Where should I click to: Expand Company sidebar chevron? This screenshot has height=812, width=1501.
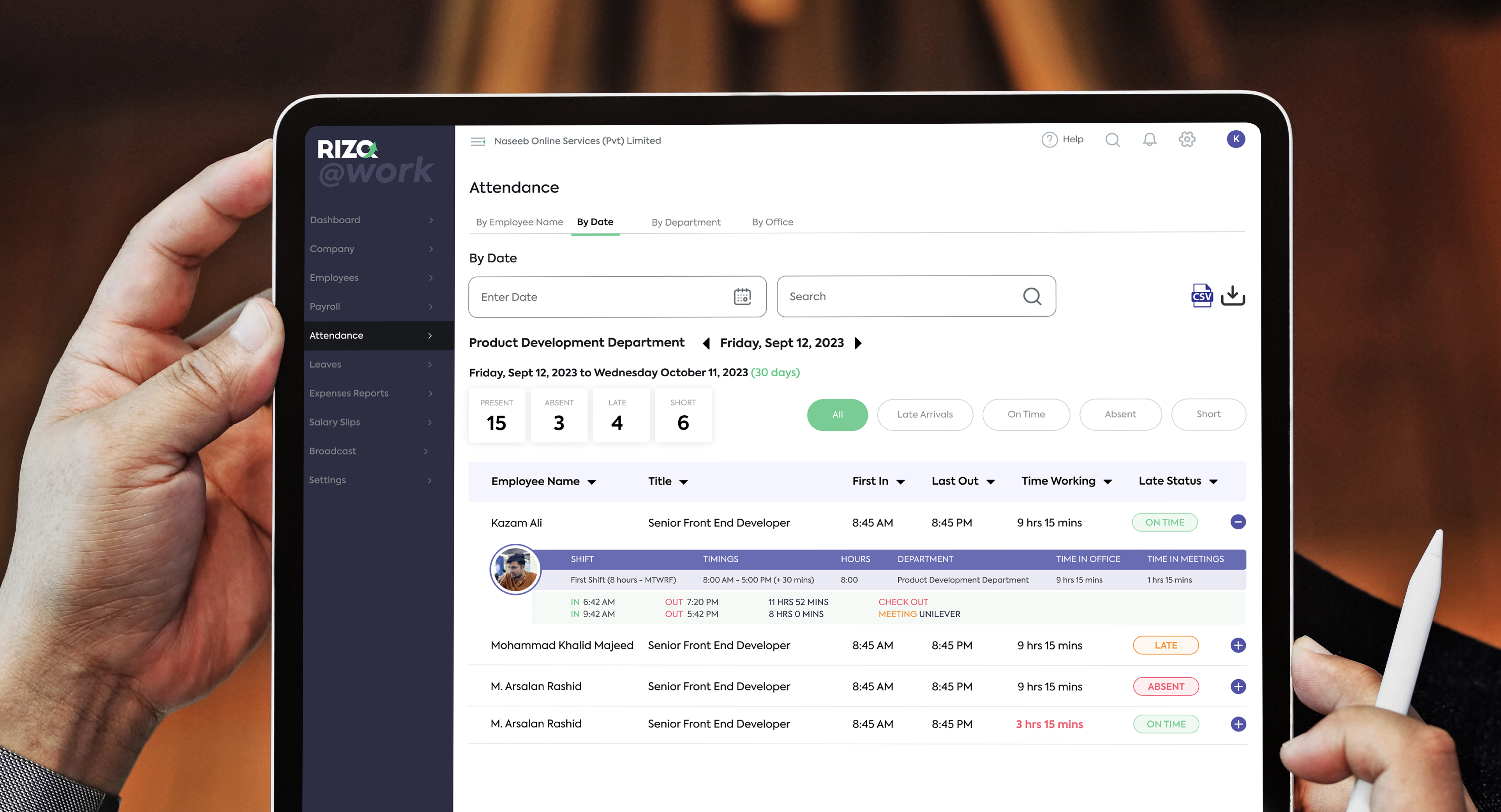pyautogui.click(x=431, y=249)
